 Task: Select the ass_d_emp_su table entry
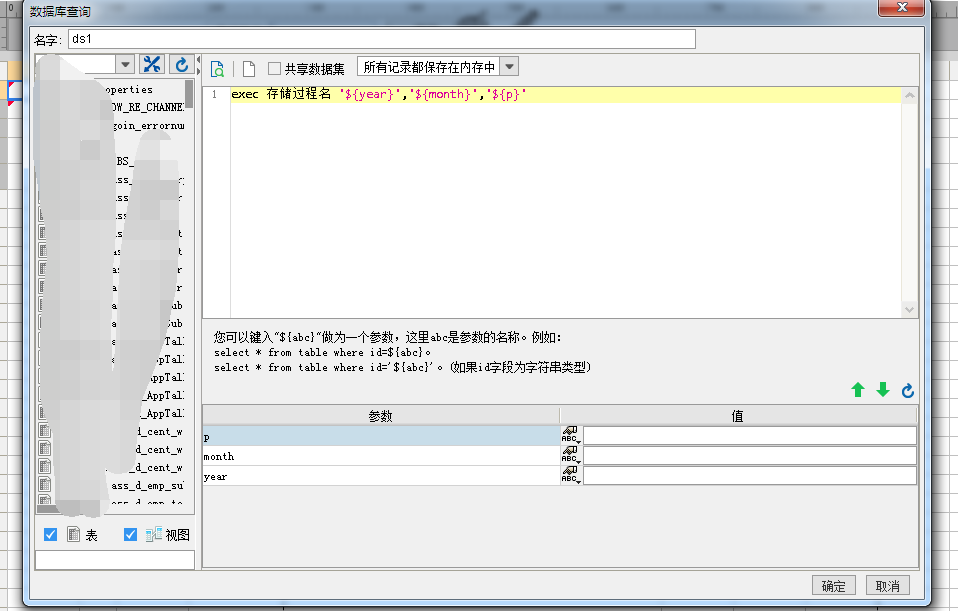click(147, 486)
